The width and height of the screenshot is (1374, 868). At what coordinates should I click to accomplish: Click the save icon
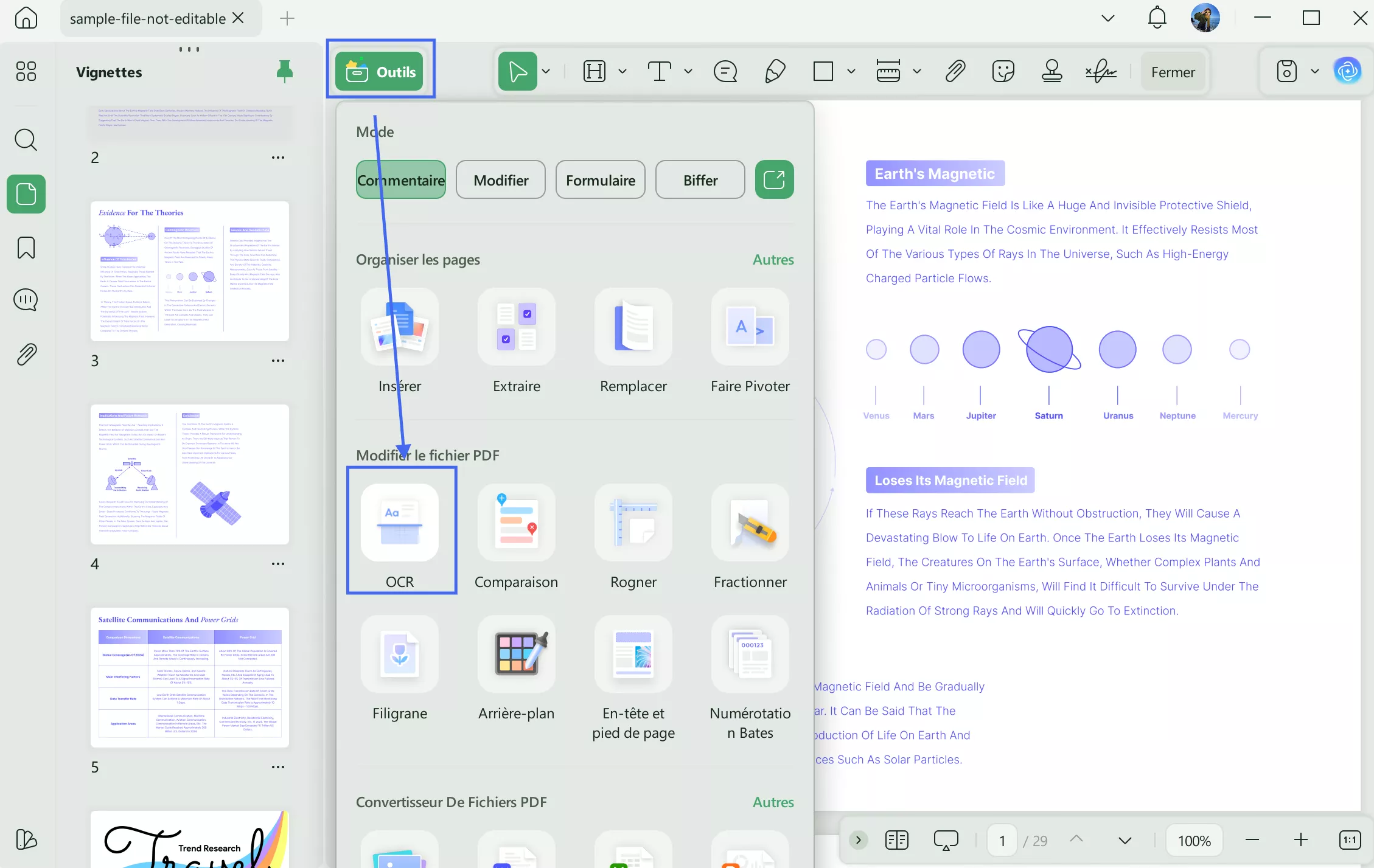click(x=1286, y=71)
